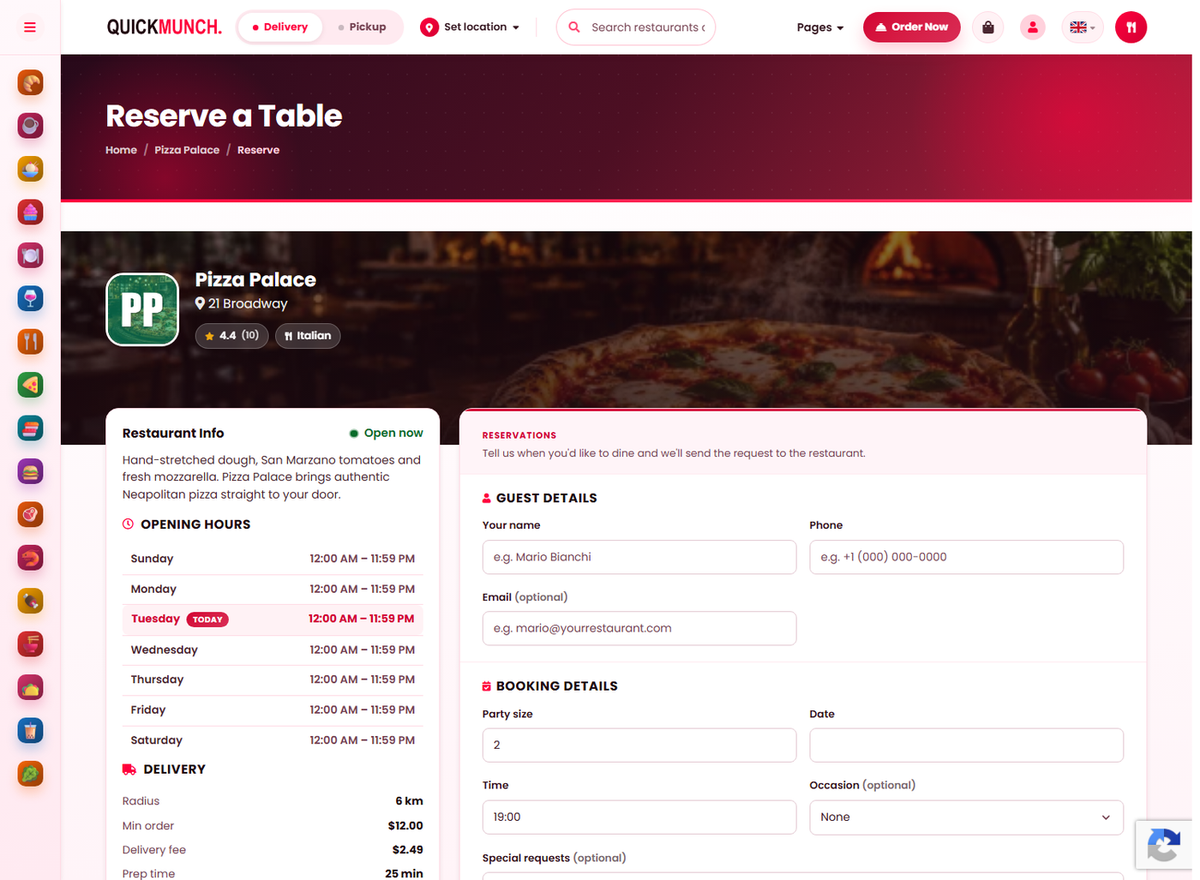This screenshot has height=880, width=1200.
Task: Open the shopping bag cart icon
Action: [x=988, y=27]
